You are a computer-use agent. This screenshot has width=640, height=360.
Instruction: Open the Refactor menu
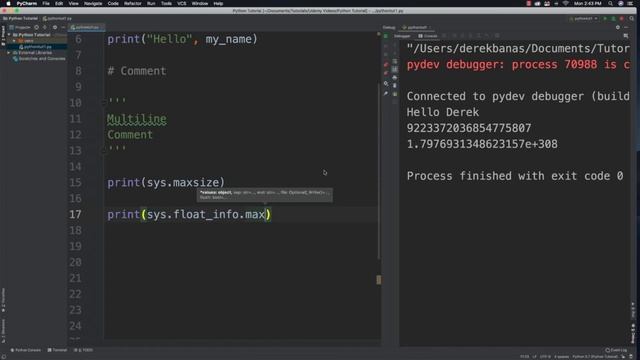(133, 3)
